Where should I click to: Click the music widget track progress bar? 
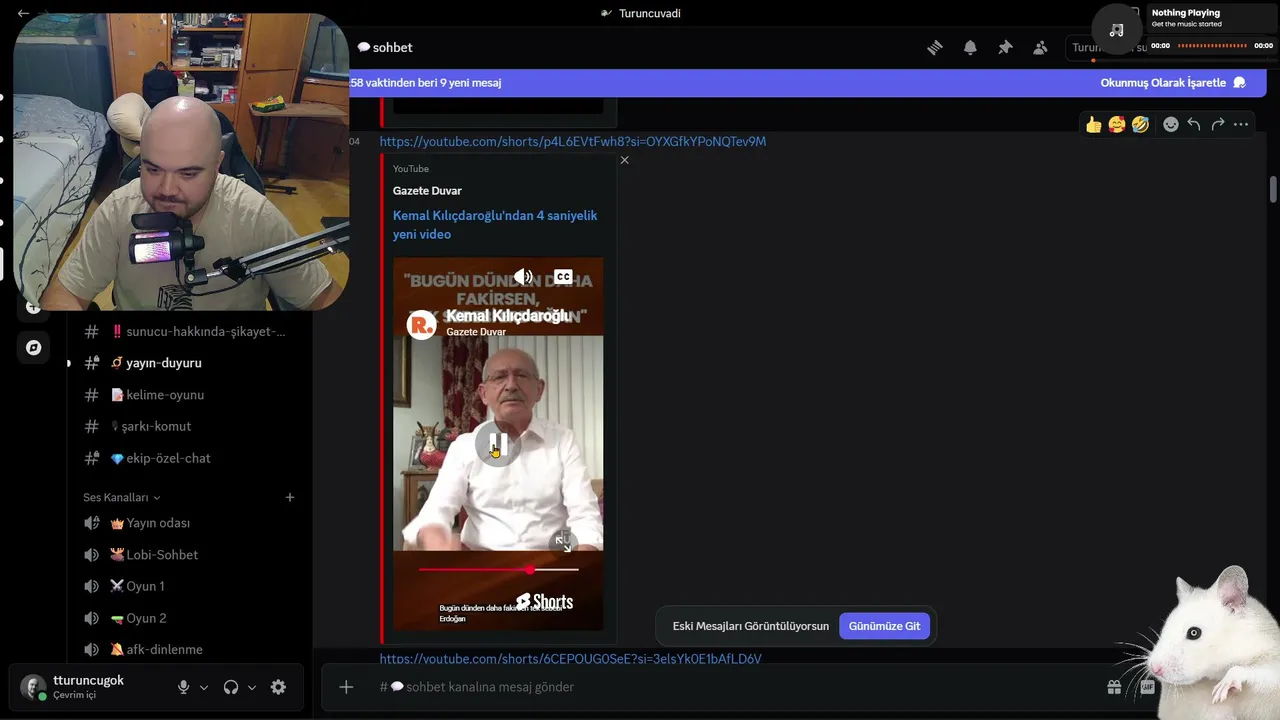pos(1214,46)
